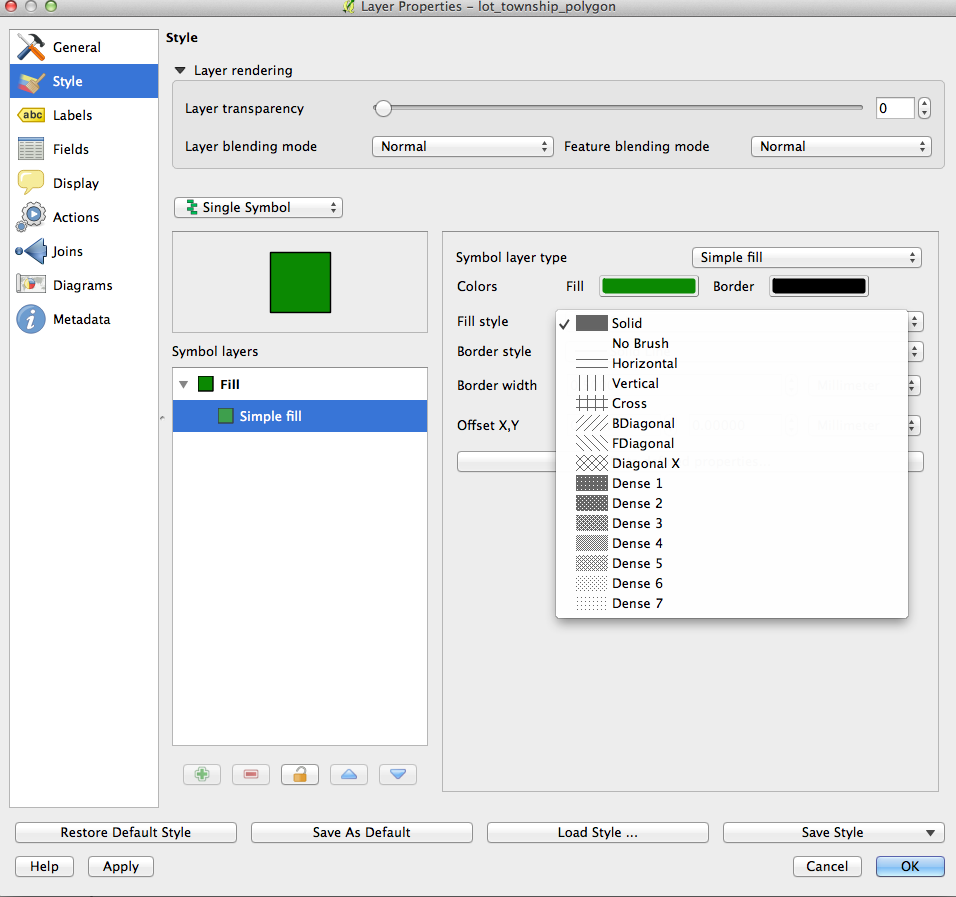Click the remove symbol layer minus icon
Viewport: 956px width, 897px height.
click(251, 774)
